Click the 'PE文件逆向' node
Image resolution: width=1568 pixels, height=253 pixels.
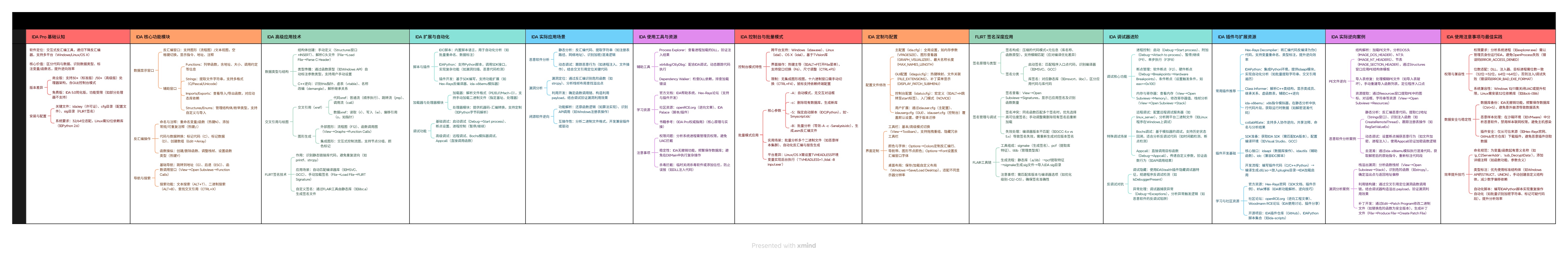(1337, 81)
